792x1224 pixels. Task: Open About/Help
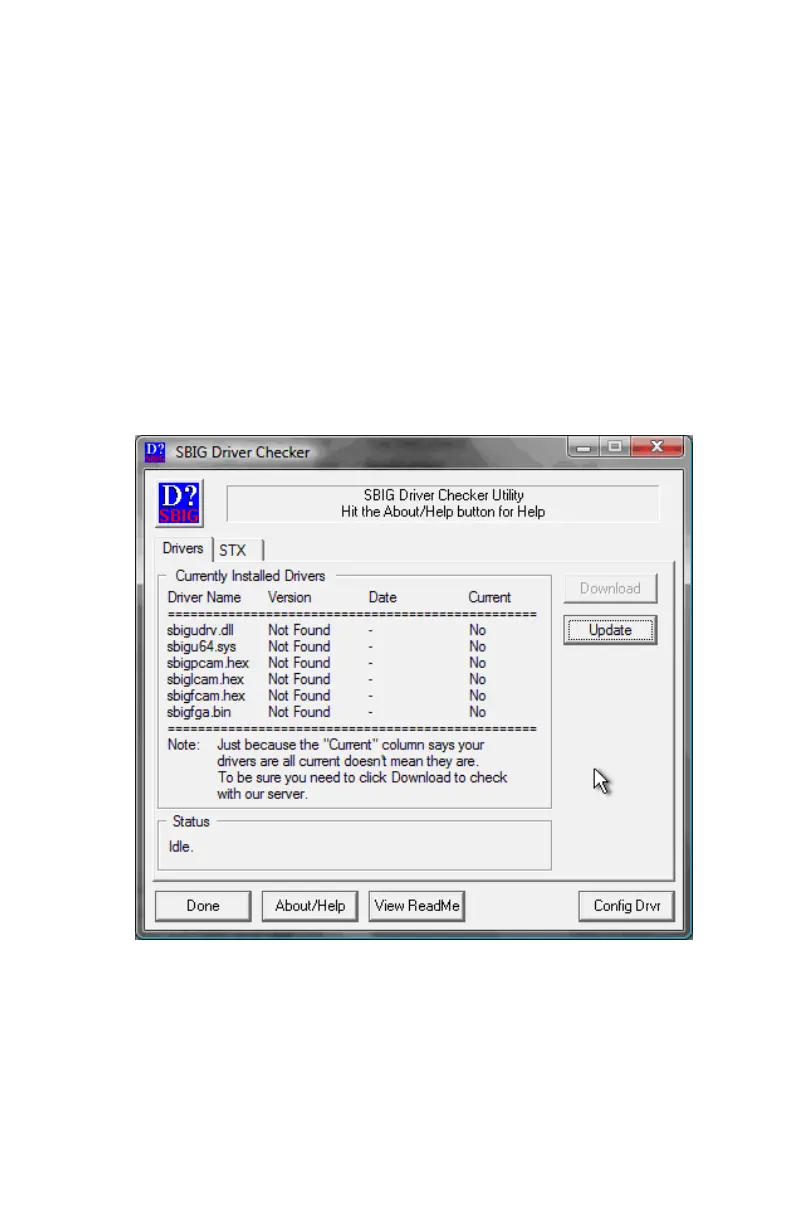tap(310, 906)
